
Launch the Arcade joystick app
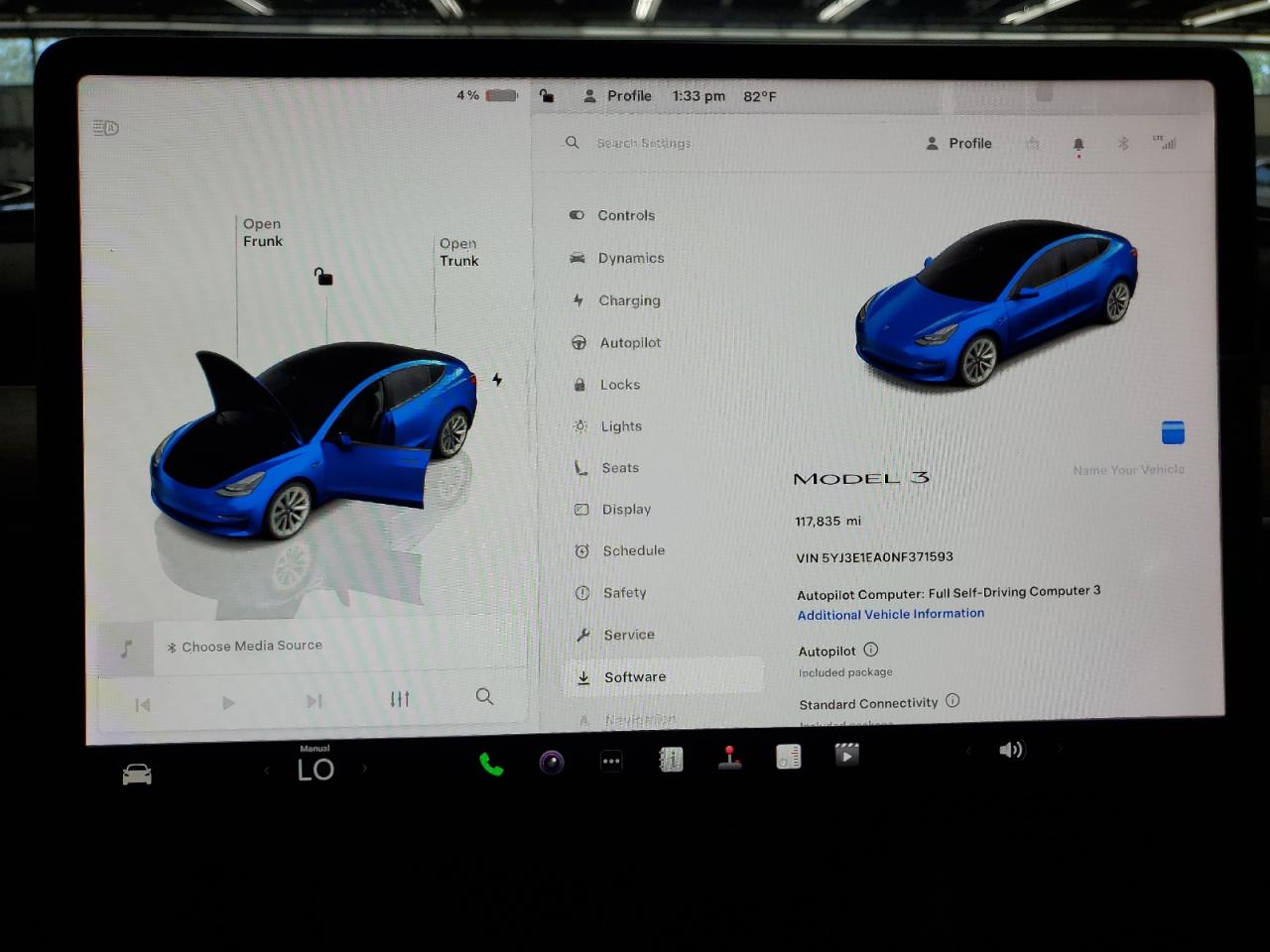pos(729,758)
